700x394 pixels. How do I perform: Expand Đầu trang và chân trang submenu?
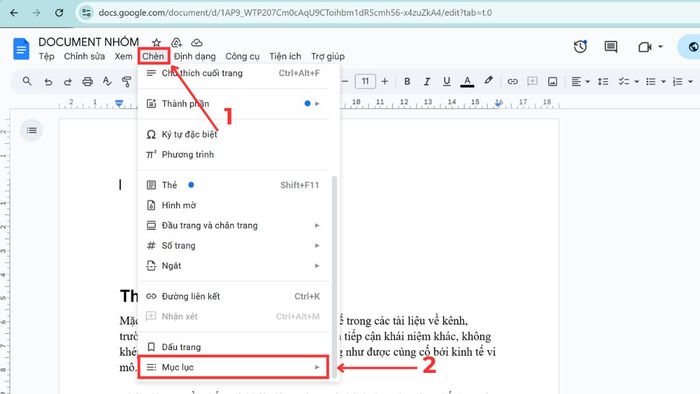point(233,225)
